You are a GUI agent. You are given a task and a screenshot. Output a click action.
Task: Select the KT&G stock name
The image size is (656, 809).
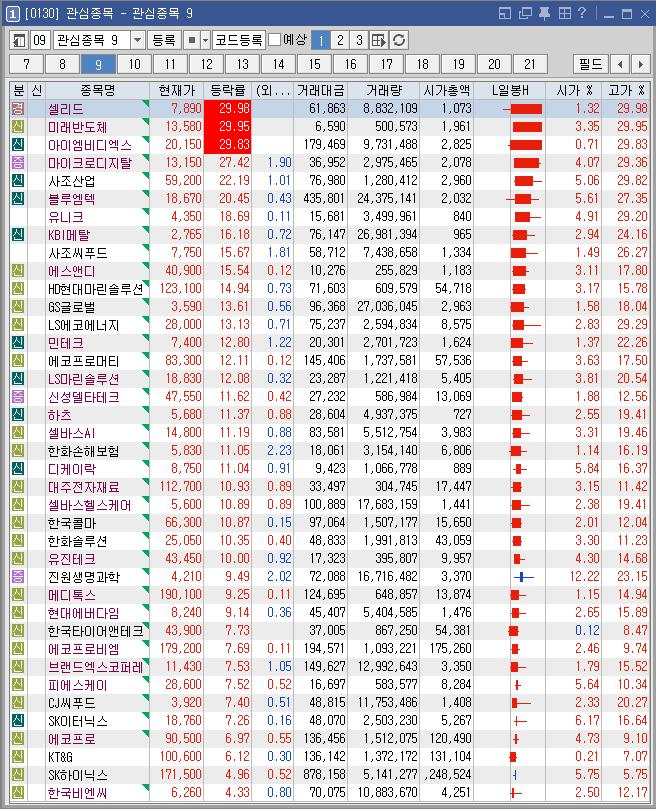(60, 757)
